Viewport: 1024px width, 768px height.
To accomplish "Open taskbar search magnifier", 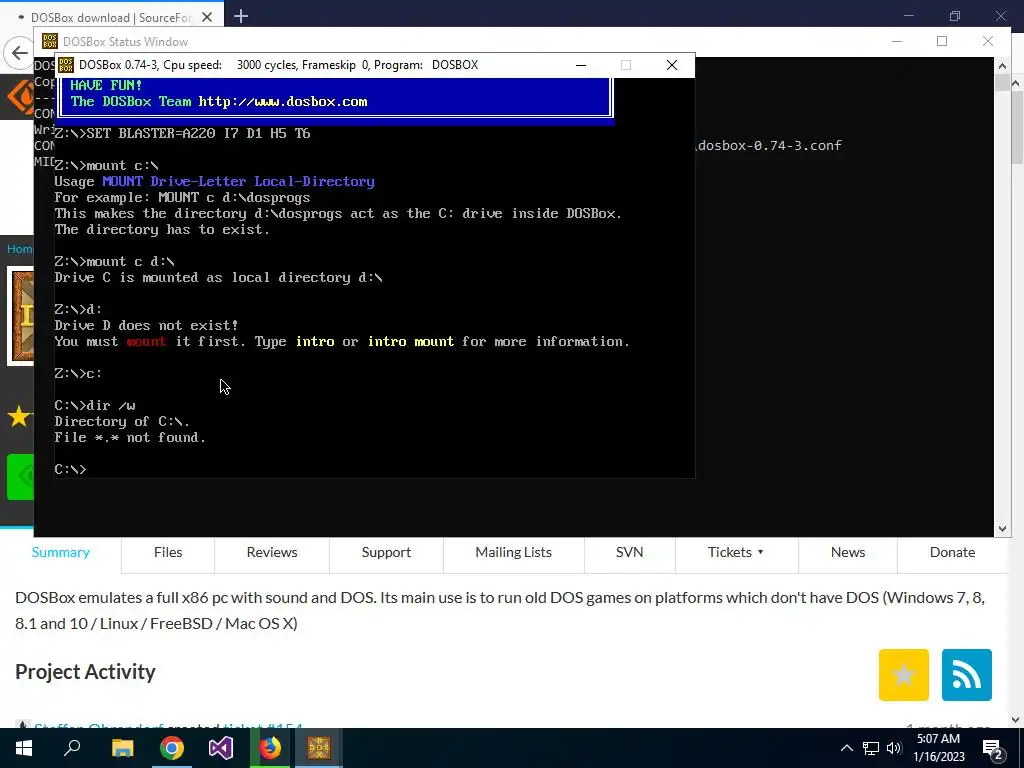I will pyautogui.click(x=72, y=748).
